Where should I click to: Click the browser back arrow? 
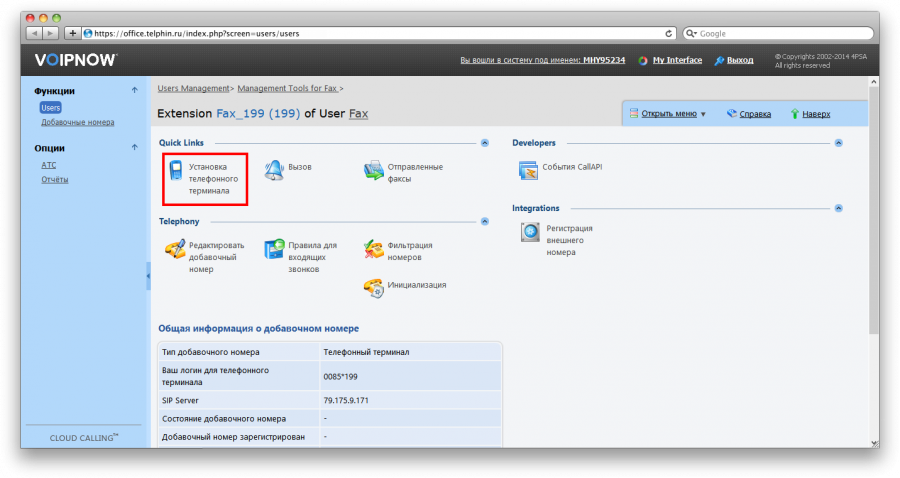(34, 33)
